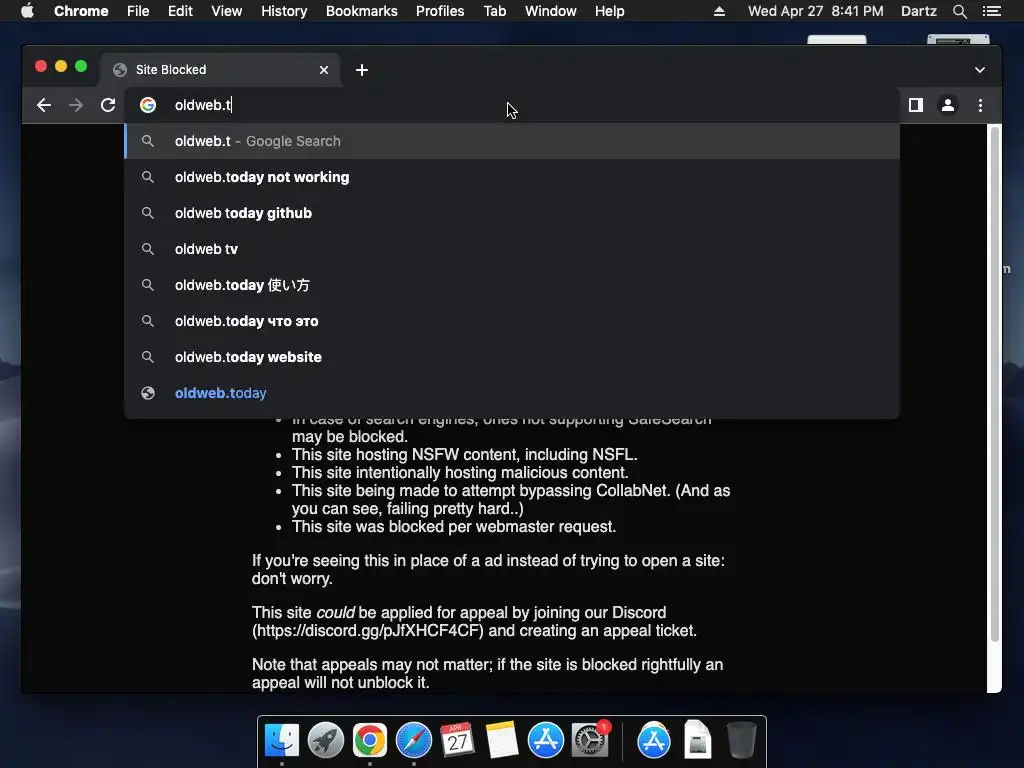Choose 'oldweb.today что это' suggestion
Screen dimensions: 1024x768
[x=512, y=321]
